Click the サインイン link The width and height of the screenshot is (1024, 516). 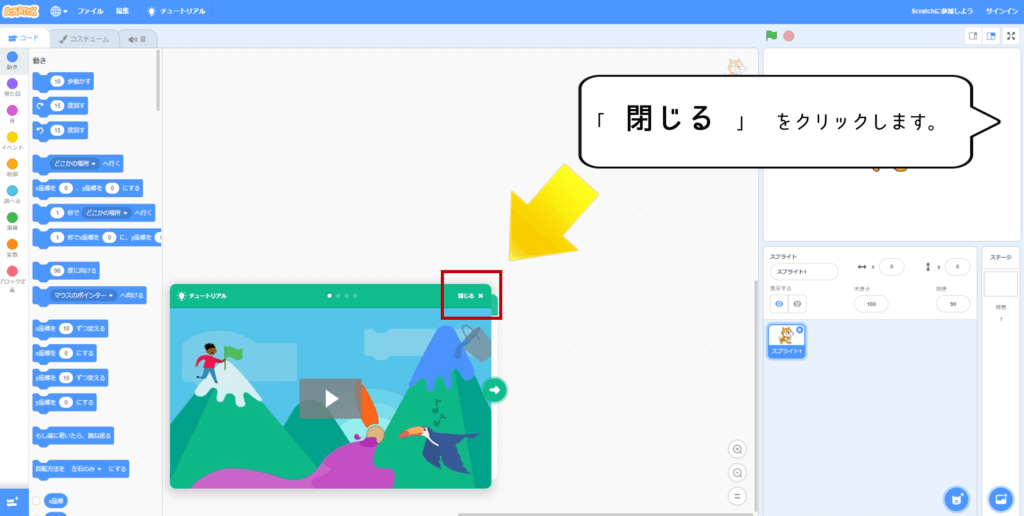click(1000, 11)
